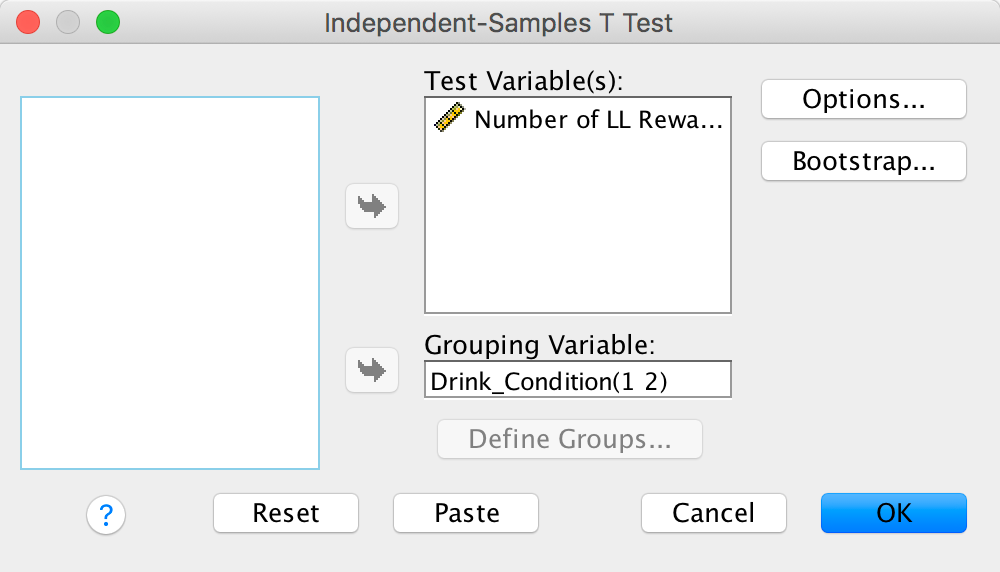Click the Independent-Samples T Test title bar
The width and height of the screenshot is (1000, 572).
(x=499, y=21)
